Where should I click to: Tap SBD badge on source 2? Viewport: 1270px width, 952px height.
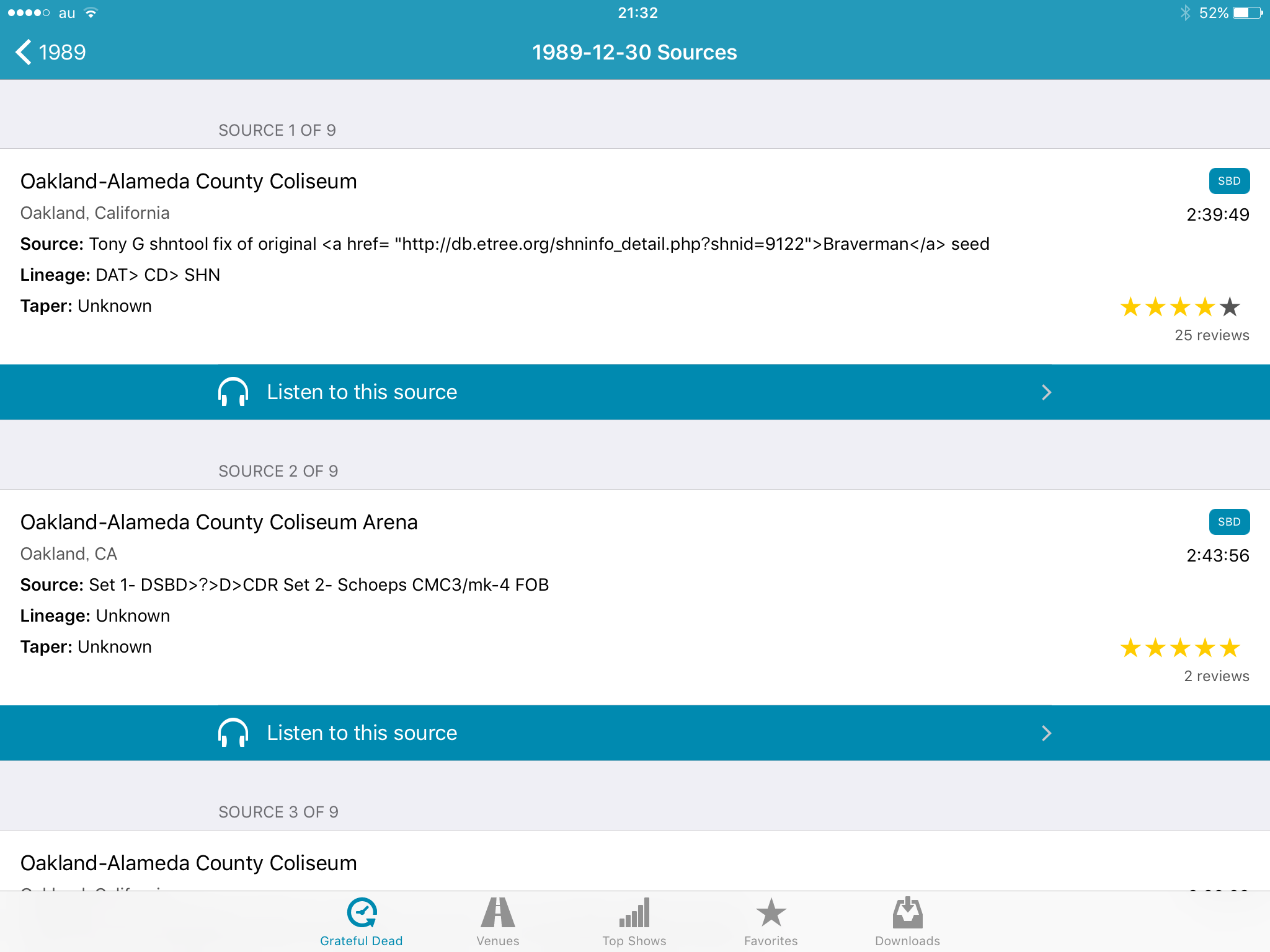click(x=1229, y=522)
